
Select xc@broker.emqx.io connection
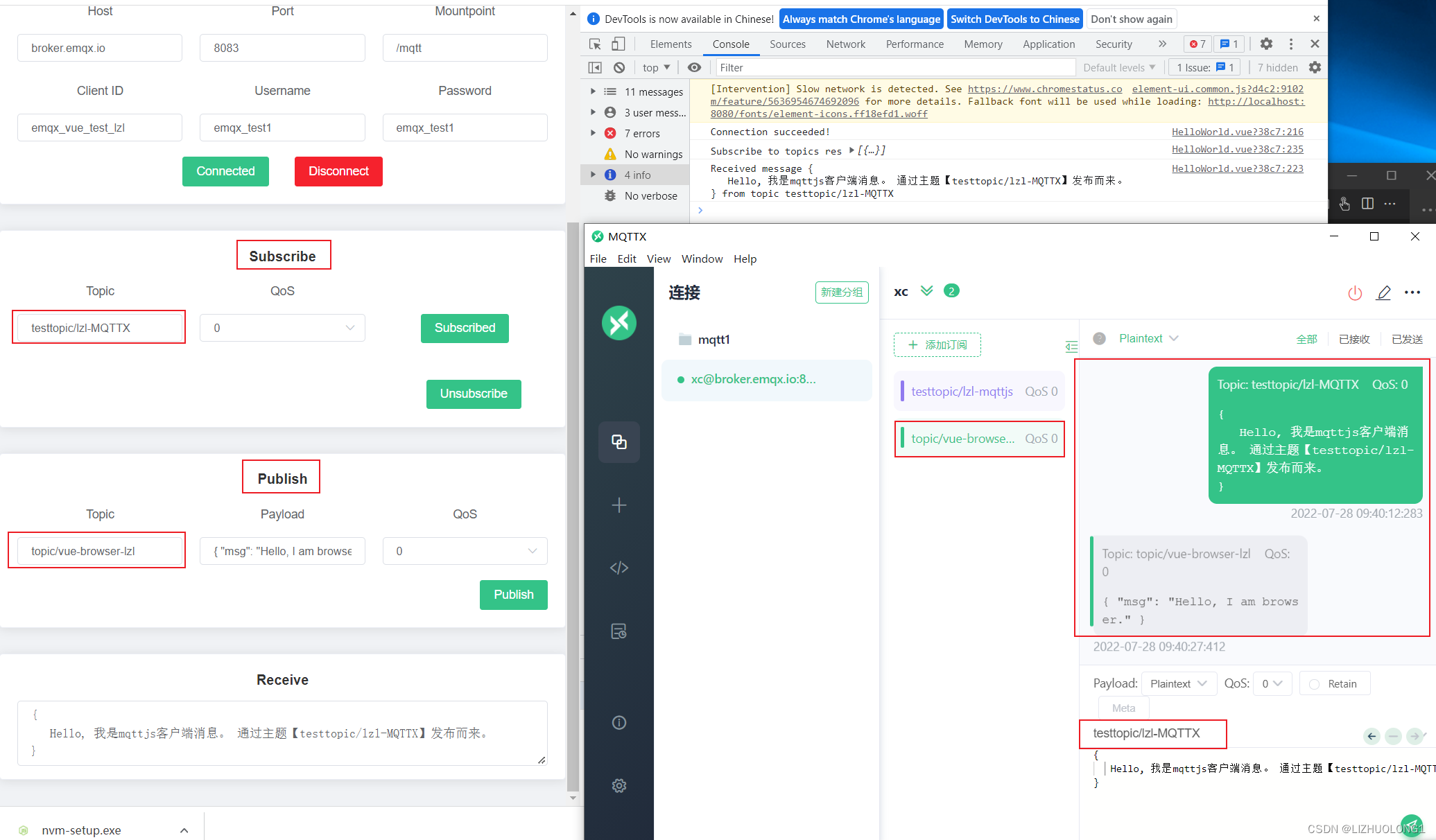click(x=766, y=379)
